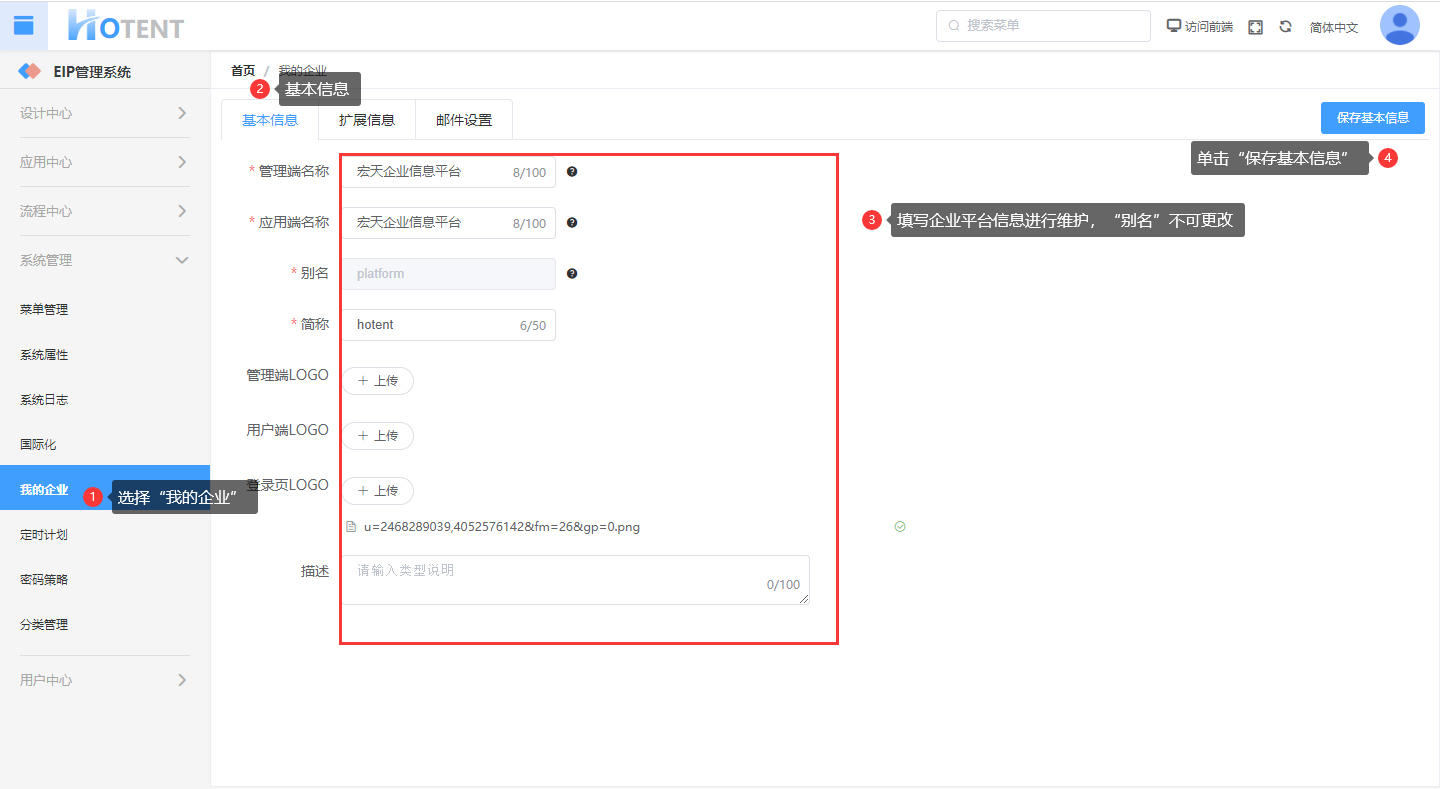Open 密码策略 in the sidebar
This screenshot has height=789, width=1440.
105,580
